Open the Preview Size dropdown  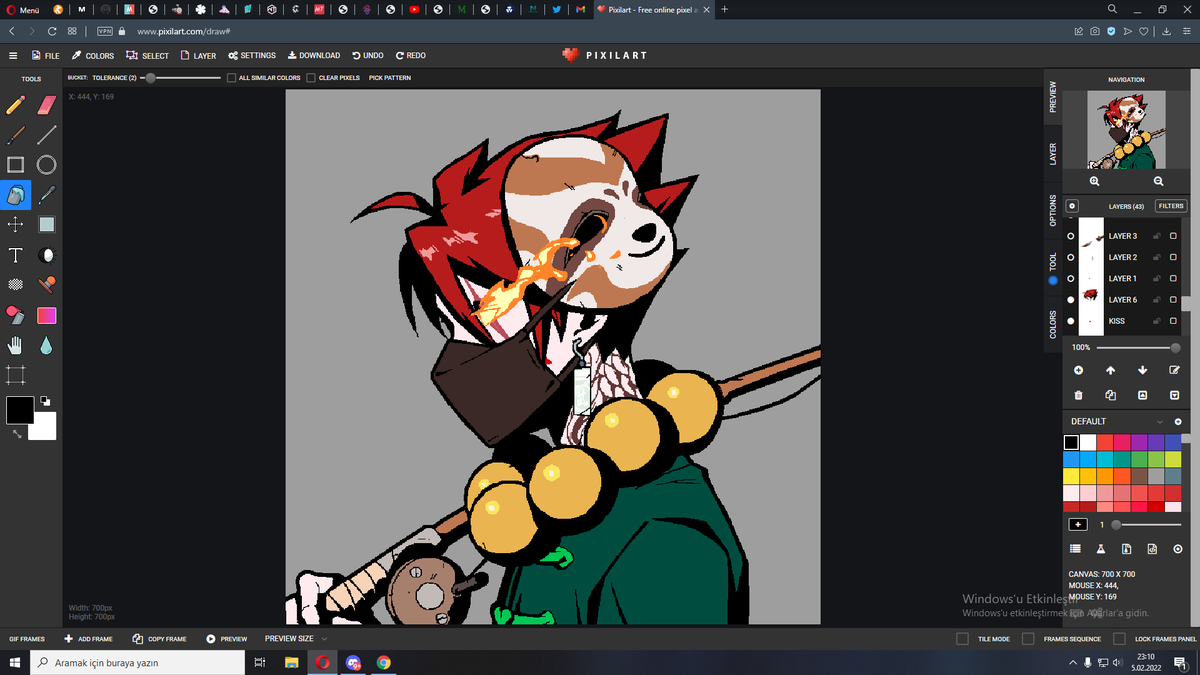click(x=296, y=638)
